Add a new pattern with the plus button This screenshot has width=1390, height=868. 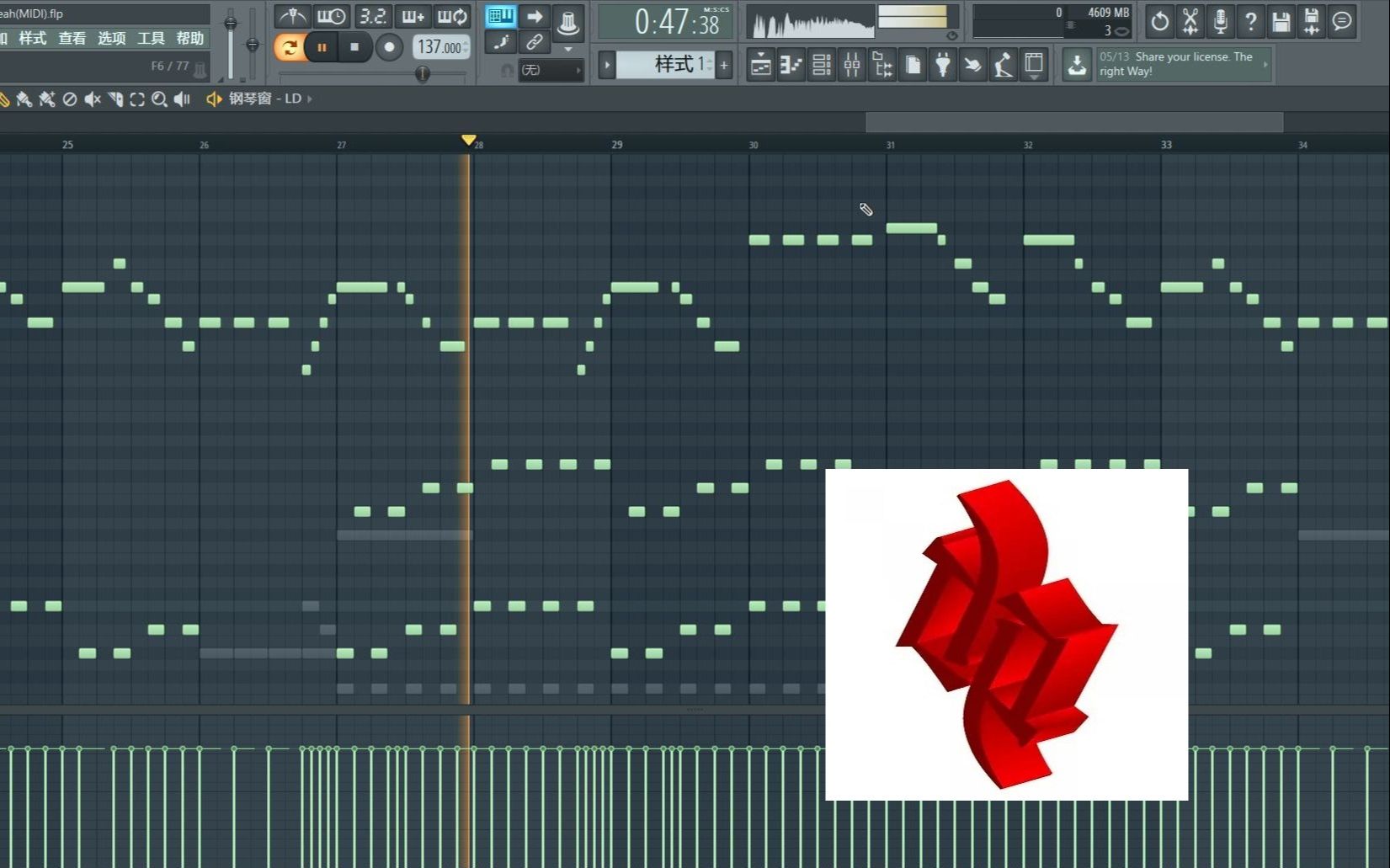click(724, 65)
